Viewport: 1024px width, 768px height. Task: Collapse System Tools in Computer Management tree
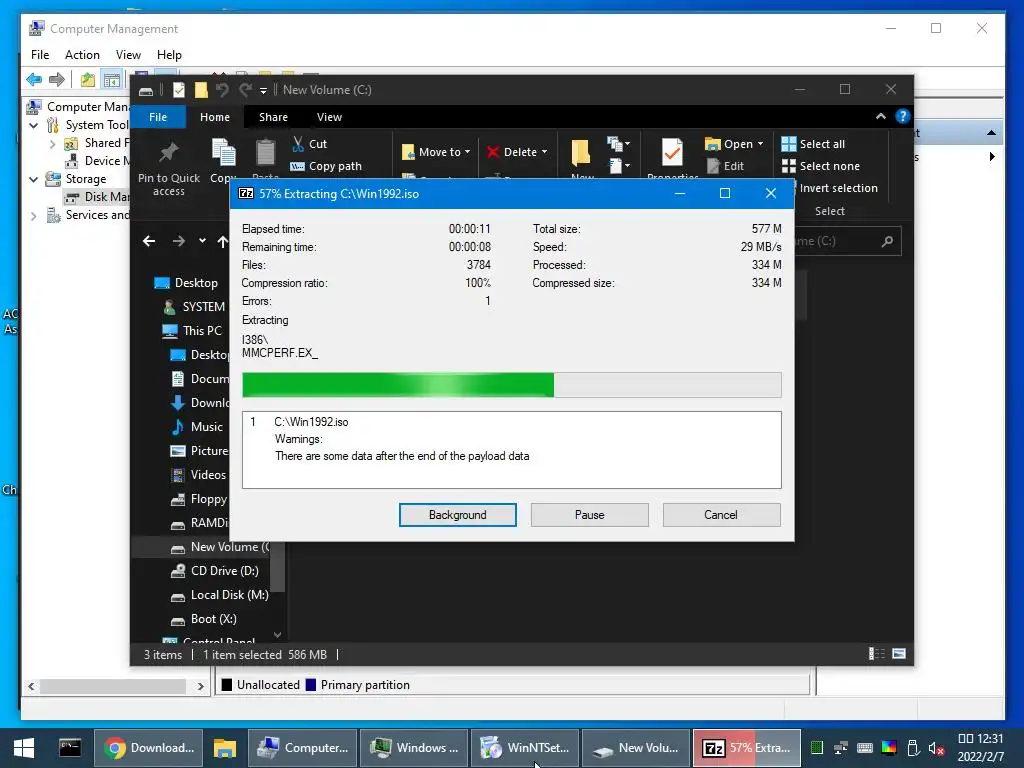(x=33, y=125)
